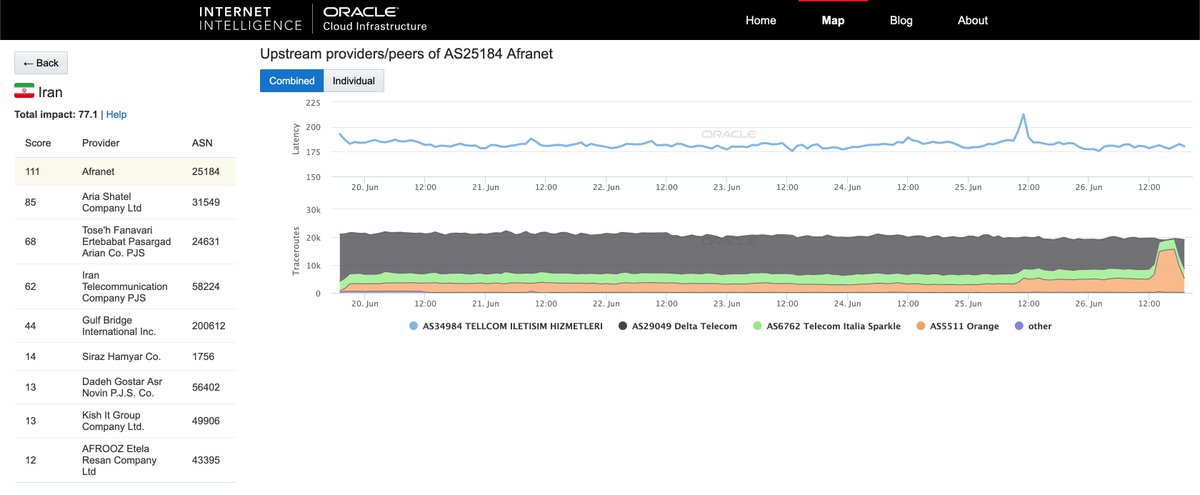Click the Score column header
1200x495 pixels.
37,143
